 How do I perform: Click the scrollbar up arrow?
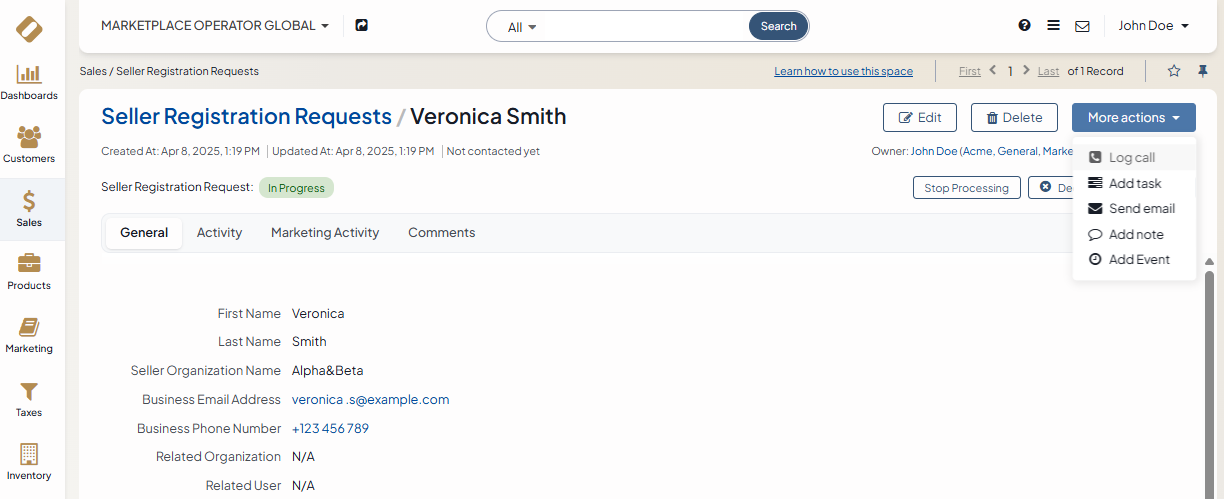pos(1210,261)
